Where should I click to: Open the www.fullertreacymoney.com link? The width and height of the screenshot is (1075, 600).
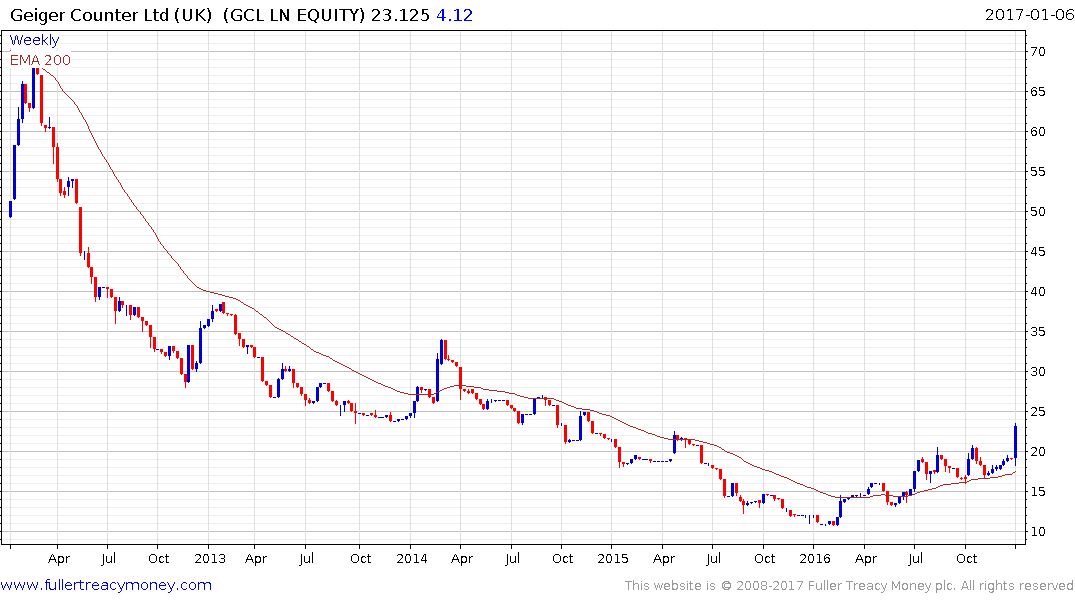point(106,585)
